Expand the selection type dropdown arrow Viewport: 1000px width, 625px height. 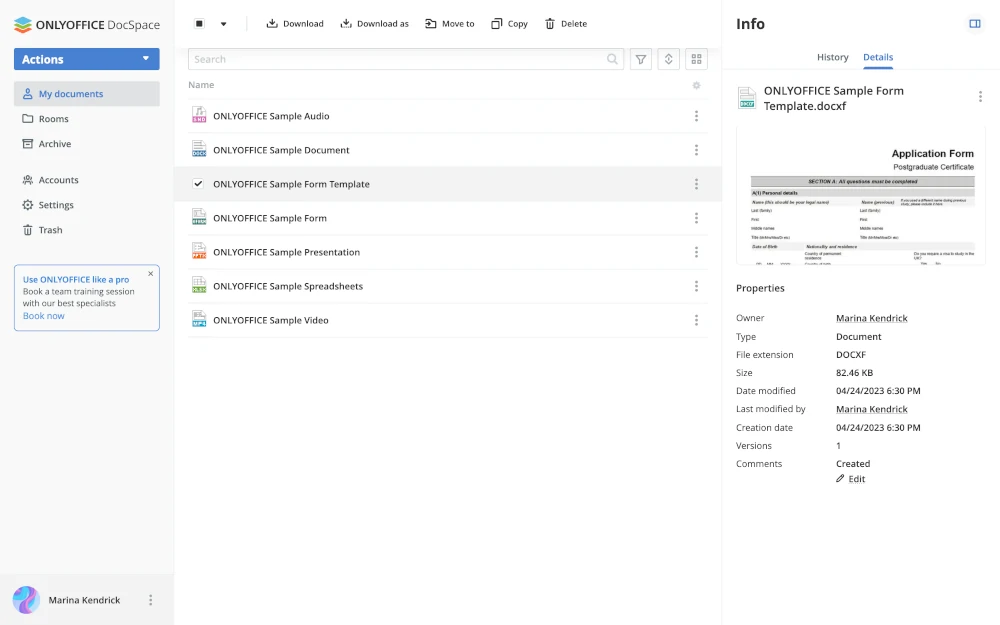[223, 24]
